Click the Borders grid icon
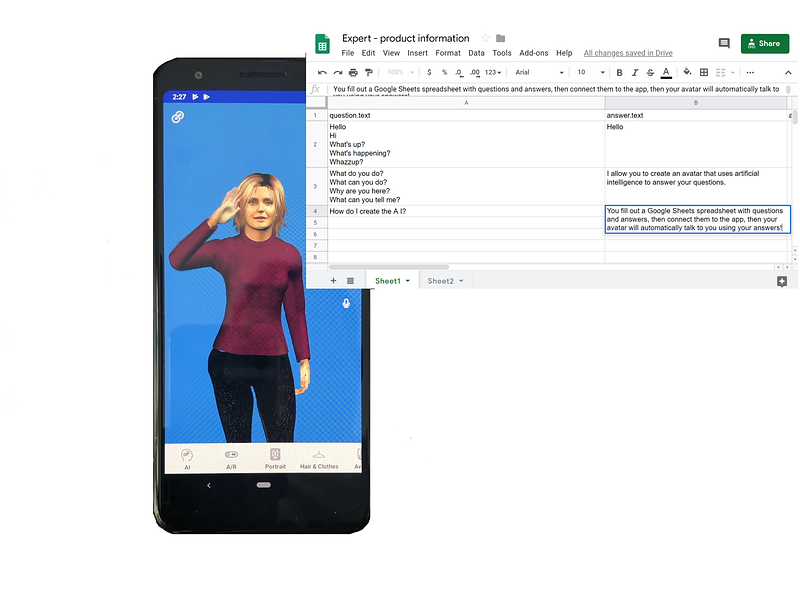800x600 pixels. coord(704,72)
